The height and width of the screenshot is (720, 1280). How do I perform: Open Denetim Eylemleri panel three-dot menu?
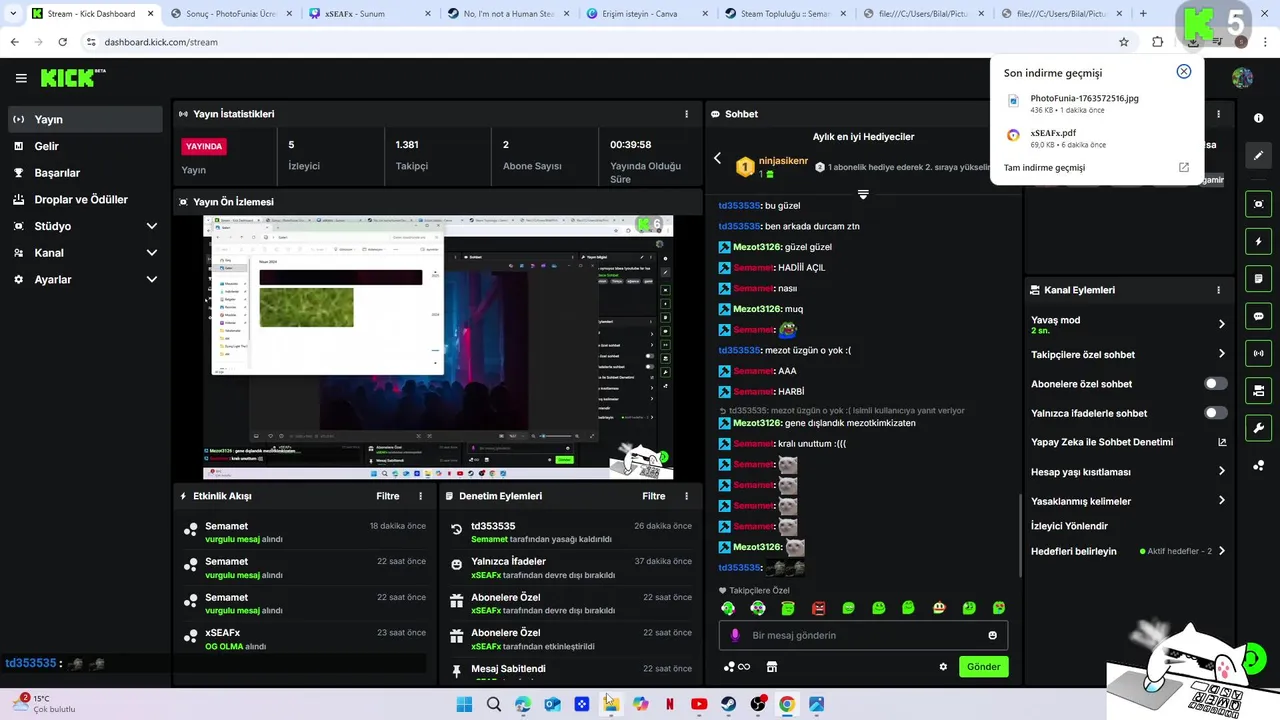(x=686, y=496)
